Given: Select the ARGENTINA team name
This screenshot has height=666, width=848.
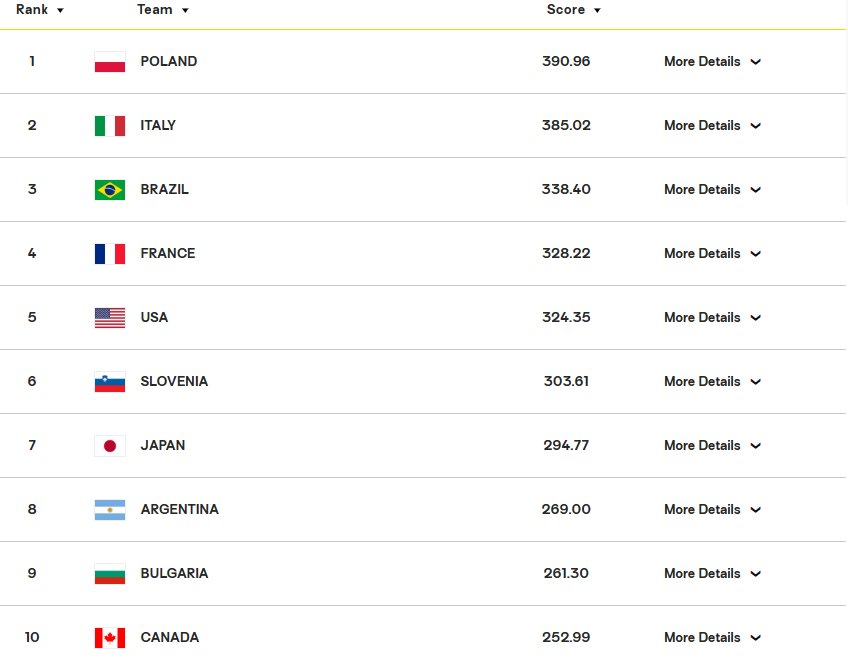Looking at the screenshot, I should (180, 510).
